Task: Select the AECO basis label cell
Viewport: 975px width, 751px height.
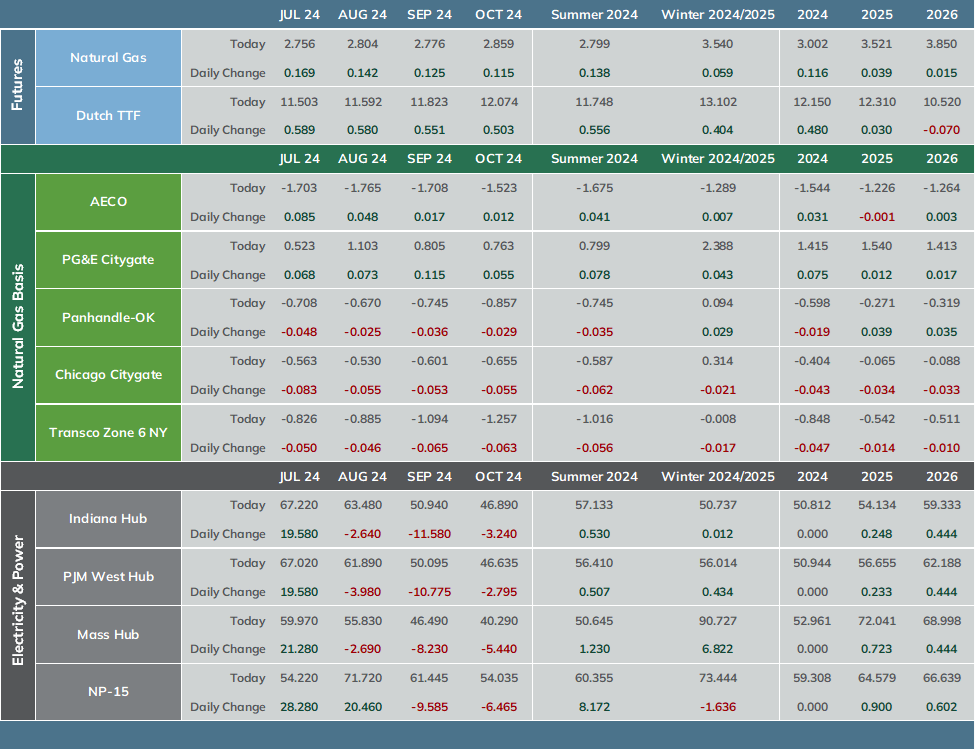Action: coord(108,202)
